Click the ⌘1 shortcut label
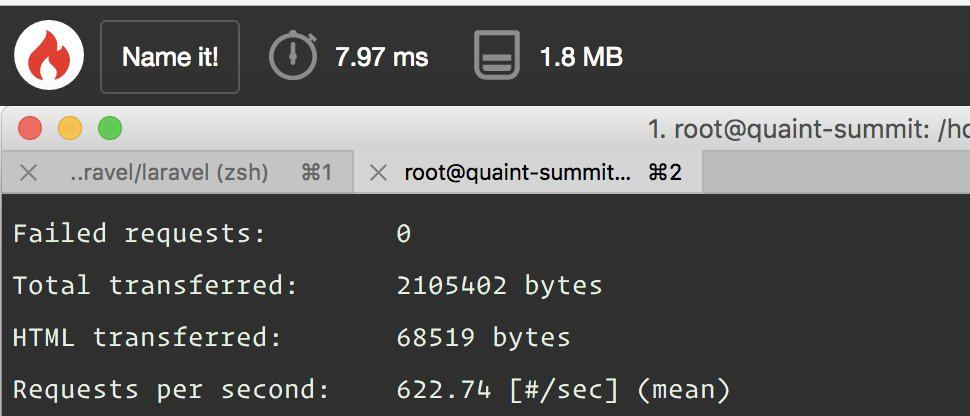970x416 pixels. [316, 173]
